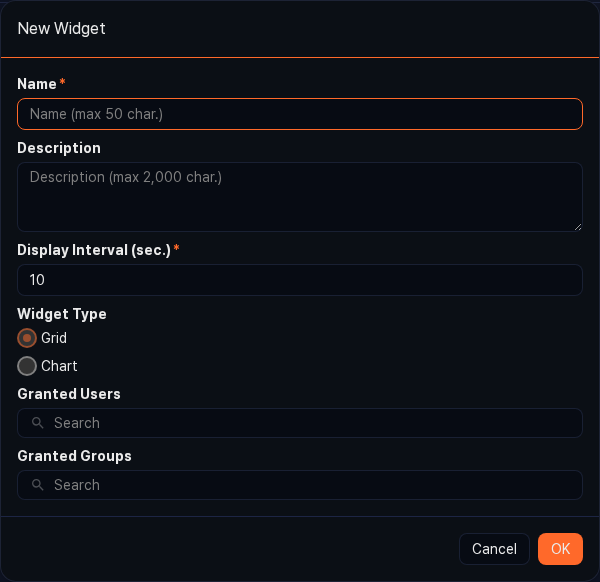Click the Granted Groups label

click(74, 456)
